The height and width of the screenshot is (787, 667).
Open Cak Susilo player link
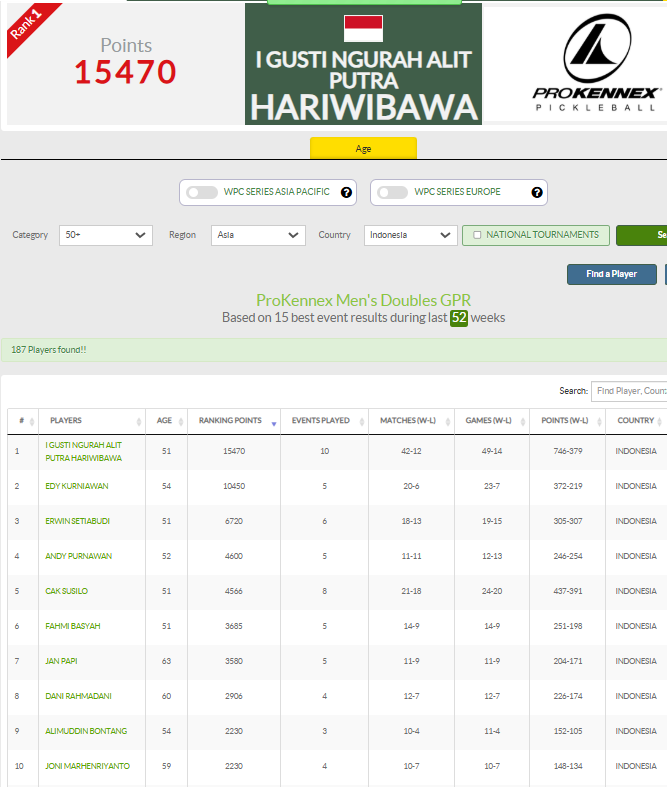[x=66, y=591]
